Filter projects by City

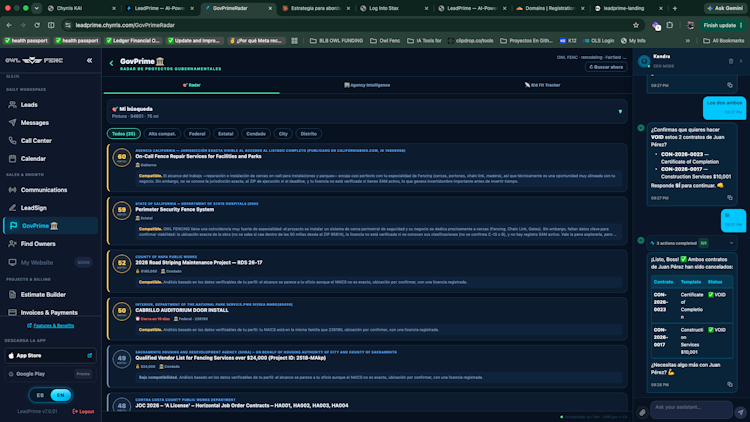click(283, 133)
